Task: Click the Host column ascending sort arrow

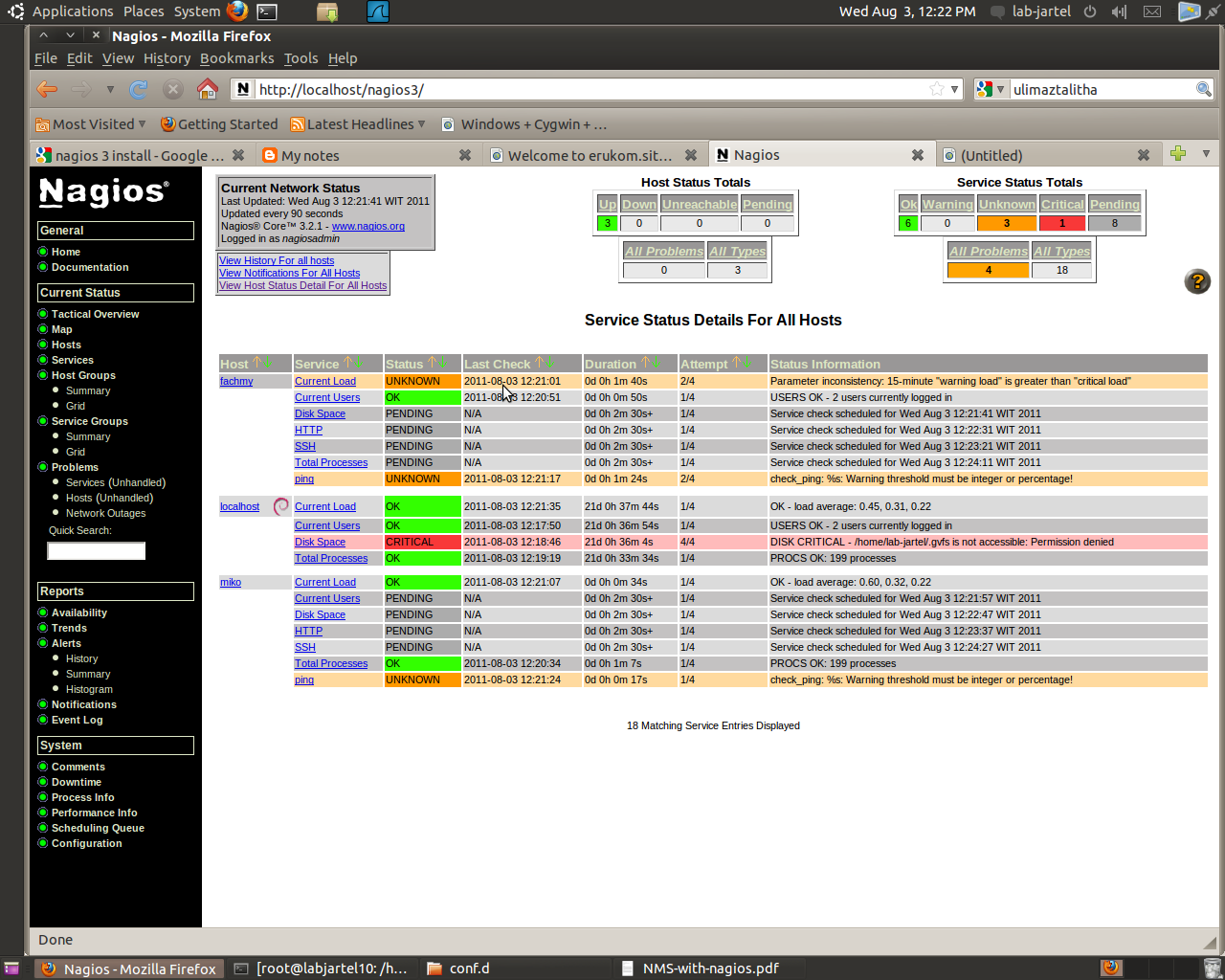Action: (256, 363)
